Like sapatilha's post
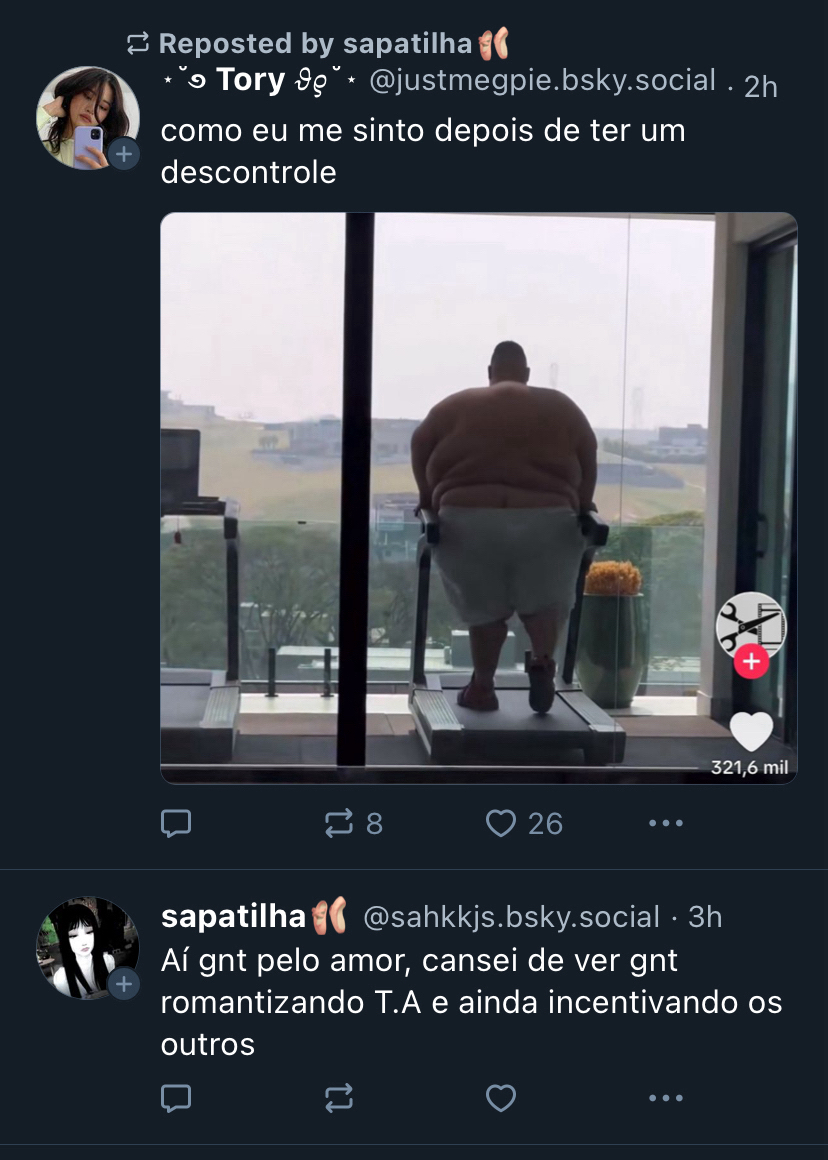828x1160 pixels. 500,1099
